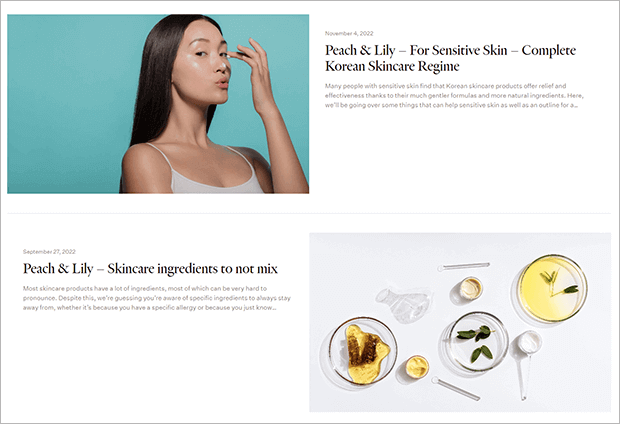Open the skincare ingredients flat-lay photo
The height and width of the screenshot is (424, 620).
[460, 322]
